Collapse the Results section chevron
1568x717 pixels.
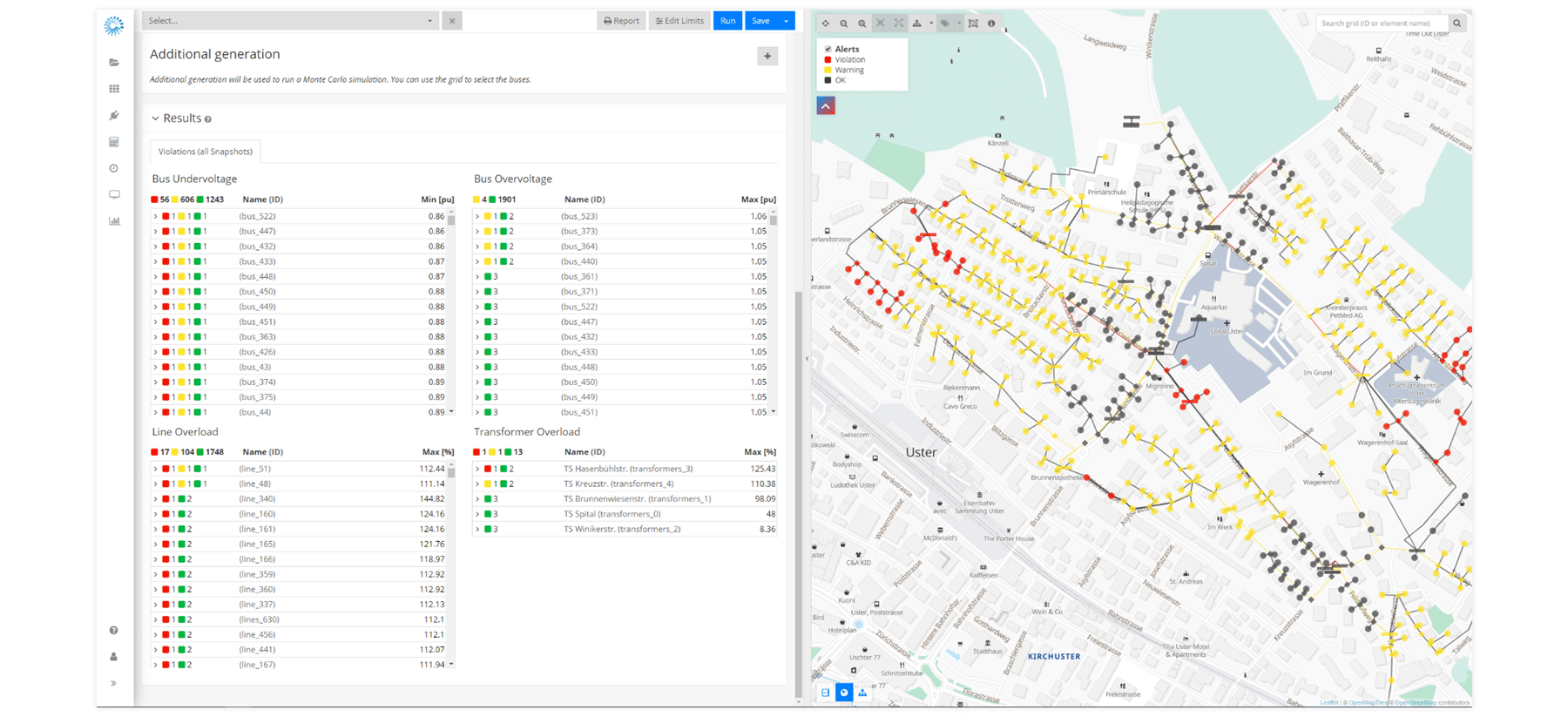tap(155, 118)
